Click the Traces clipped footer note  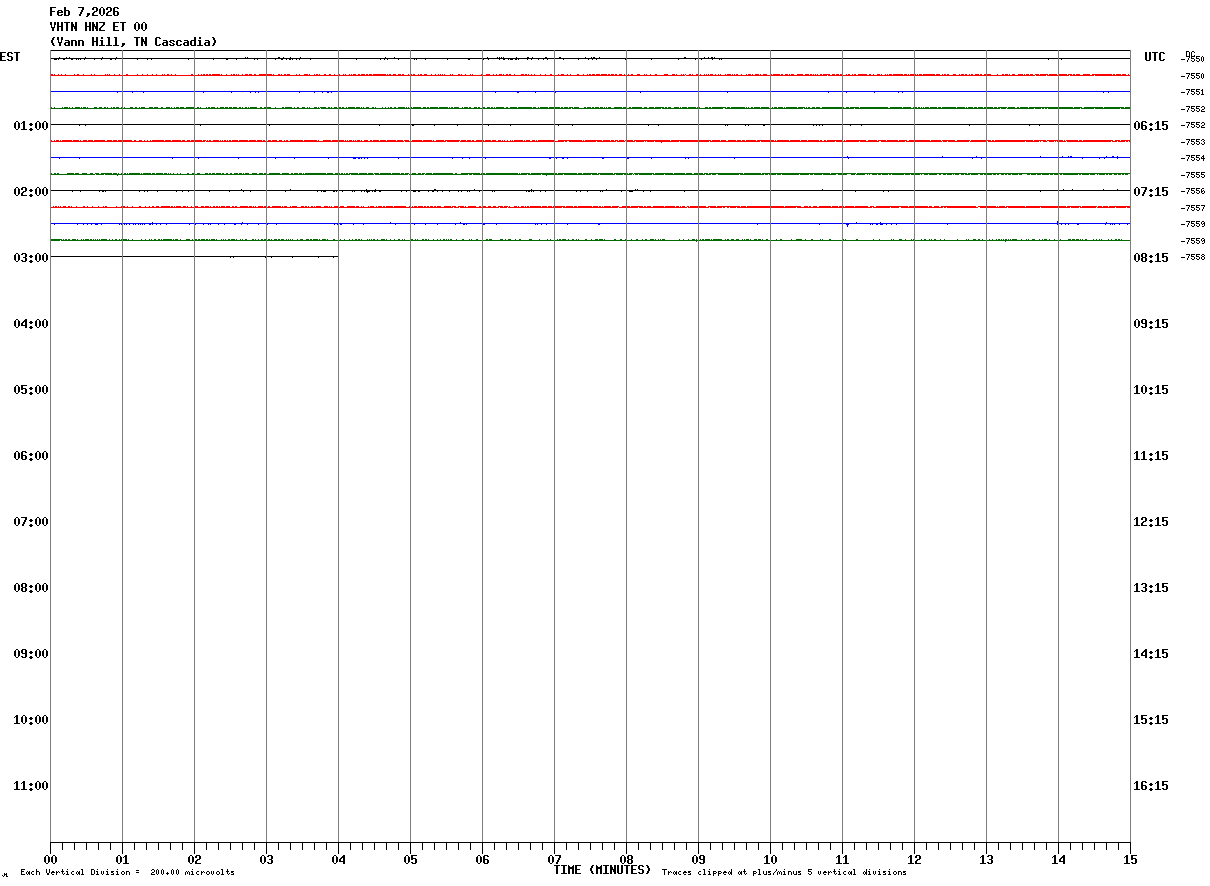tap(784, 872)
